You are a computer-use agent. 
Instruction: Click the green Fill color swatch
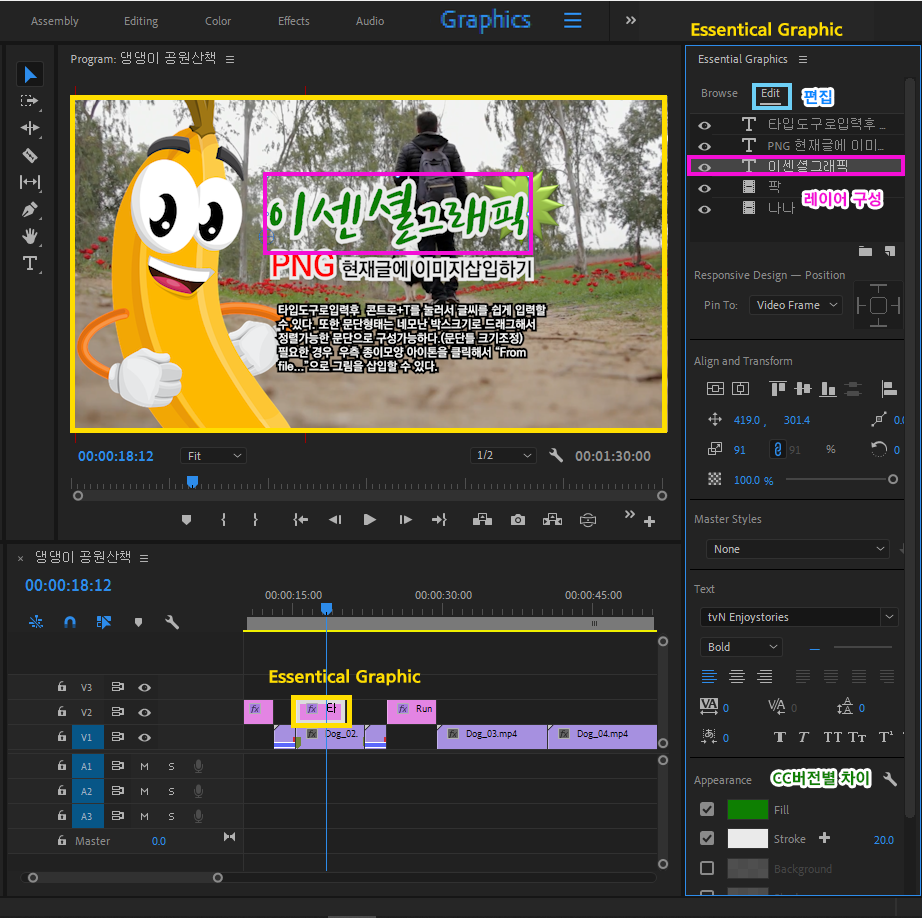tap(747, 809)
